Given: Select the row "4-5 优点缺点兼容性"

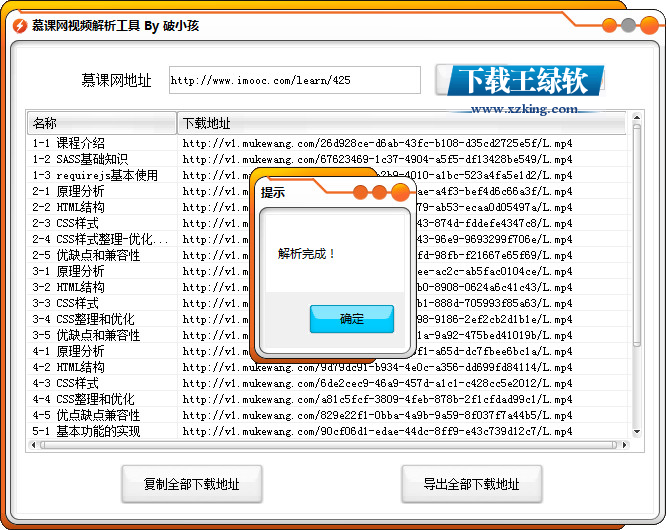Looking at the screenshot, I should point(327,415).
